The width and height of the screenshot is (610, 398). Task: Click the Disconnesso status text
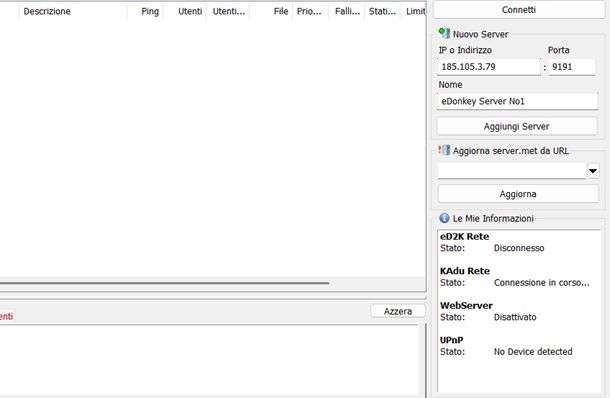[519, 248]
